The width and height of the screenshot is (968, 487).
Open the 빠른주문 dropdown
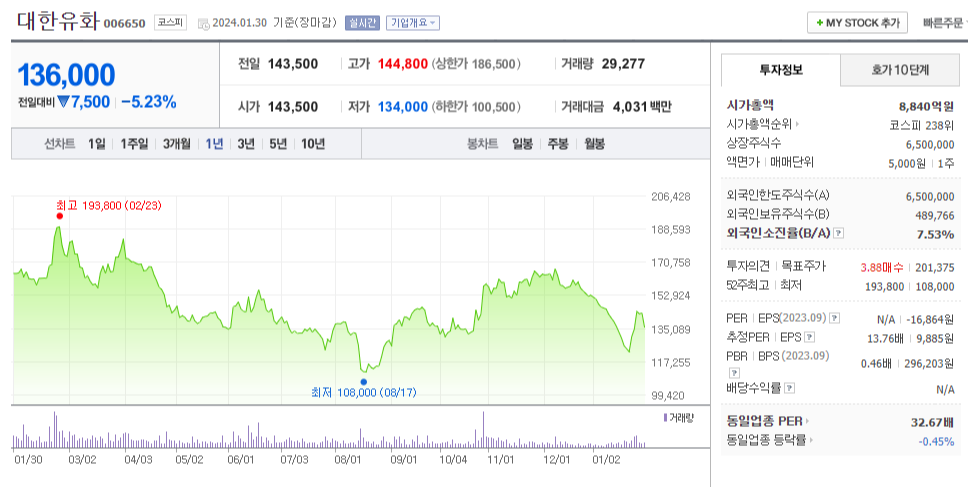(945, 23)
